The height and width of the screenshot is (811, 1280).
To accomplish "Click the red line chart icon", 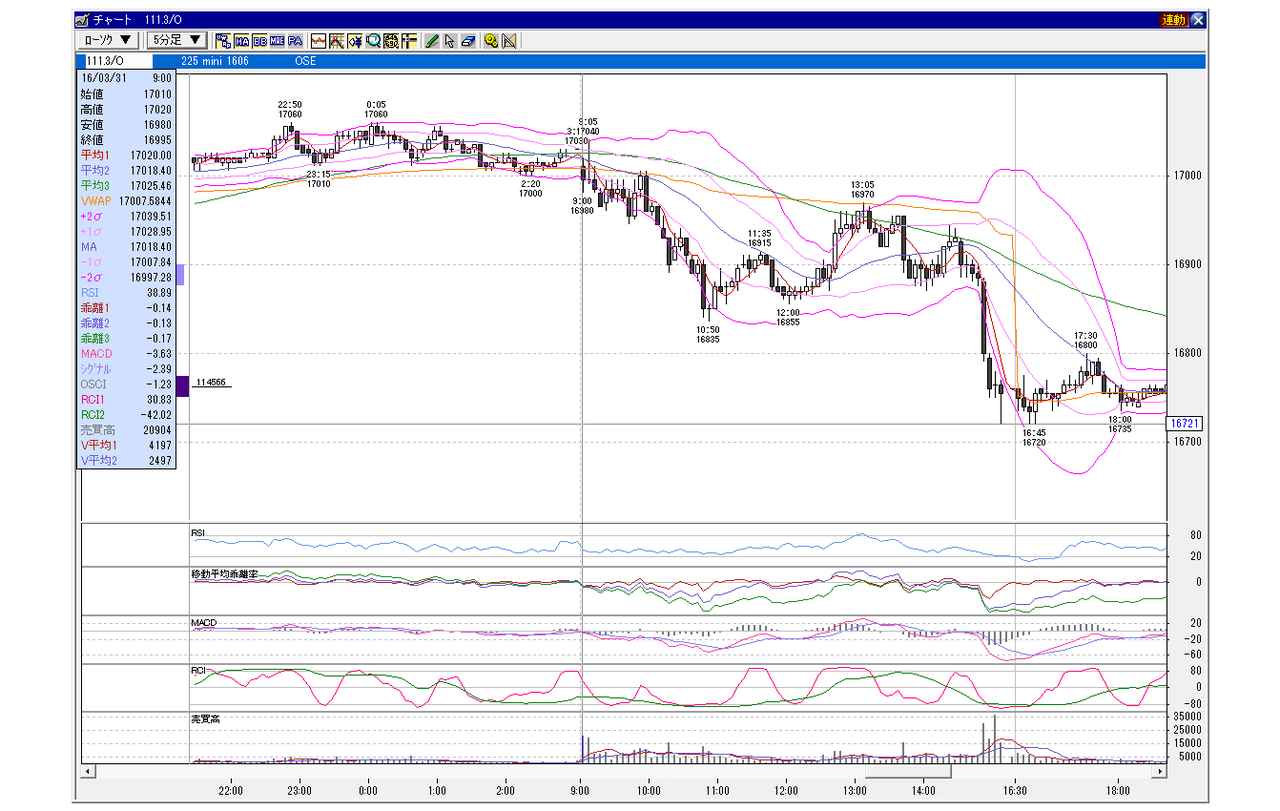I will point(319,41).
